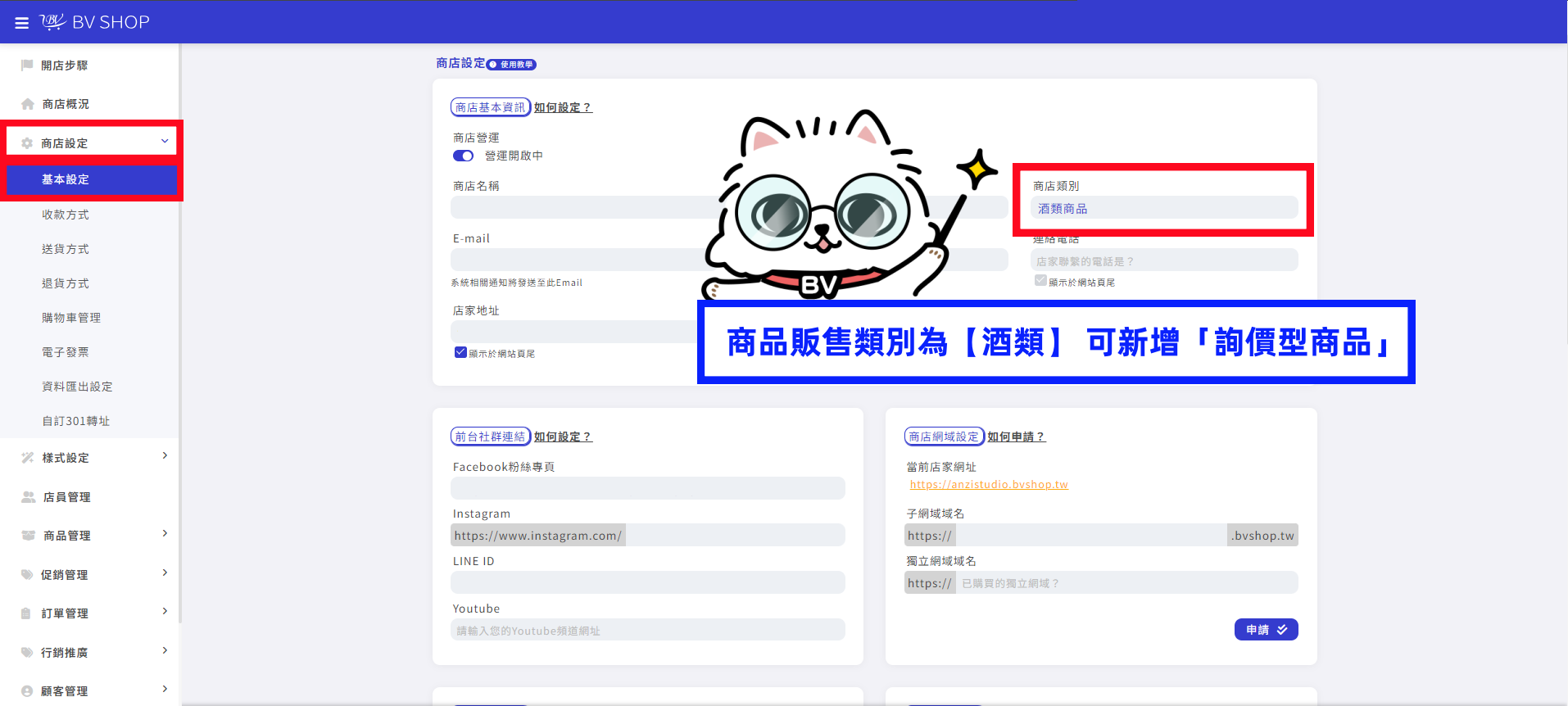Toggle 顯示於網站頁尾 checkbox under 連絡電話
This screenshot has height=706, width=1568.
click(1040, 280)
